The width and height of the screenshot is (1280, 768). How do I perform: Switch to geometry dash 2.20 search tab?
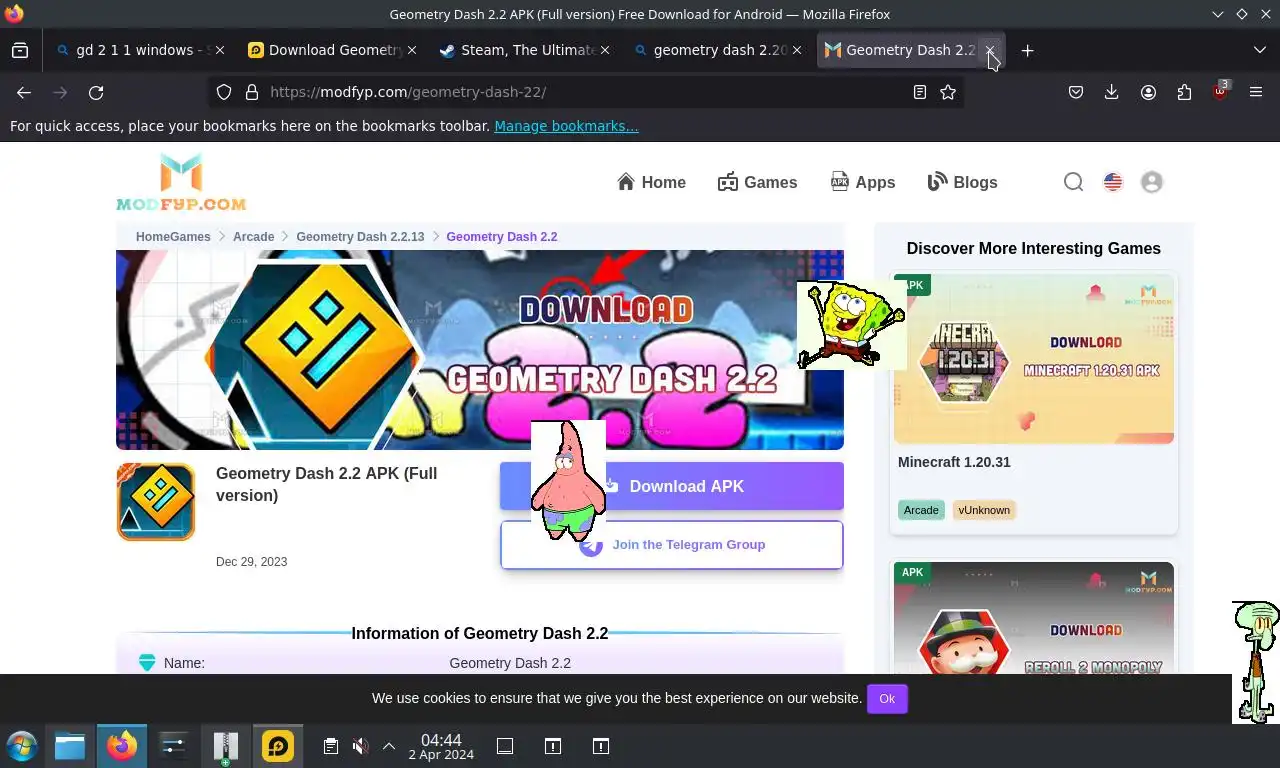719,50
